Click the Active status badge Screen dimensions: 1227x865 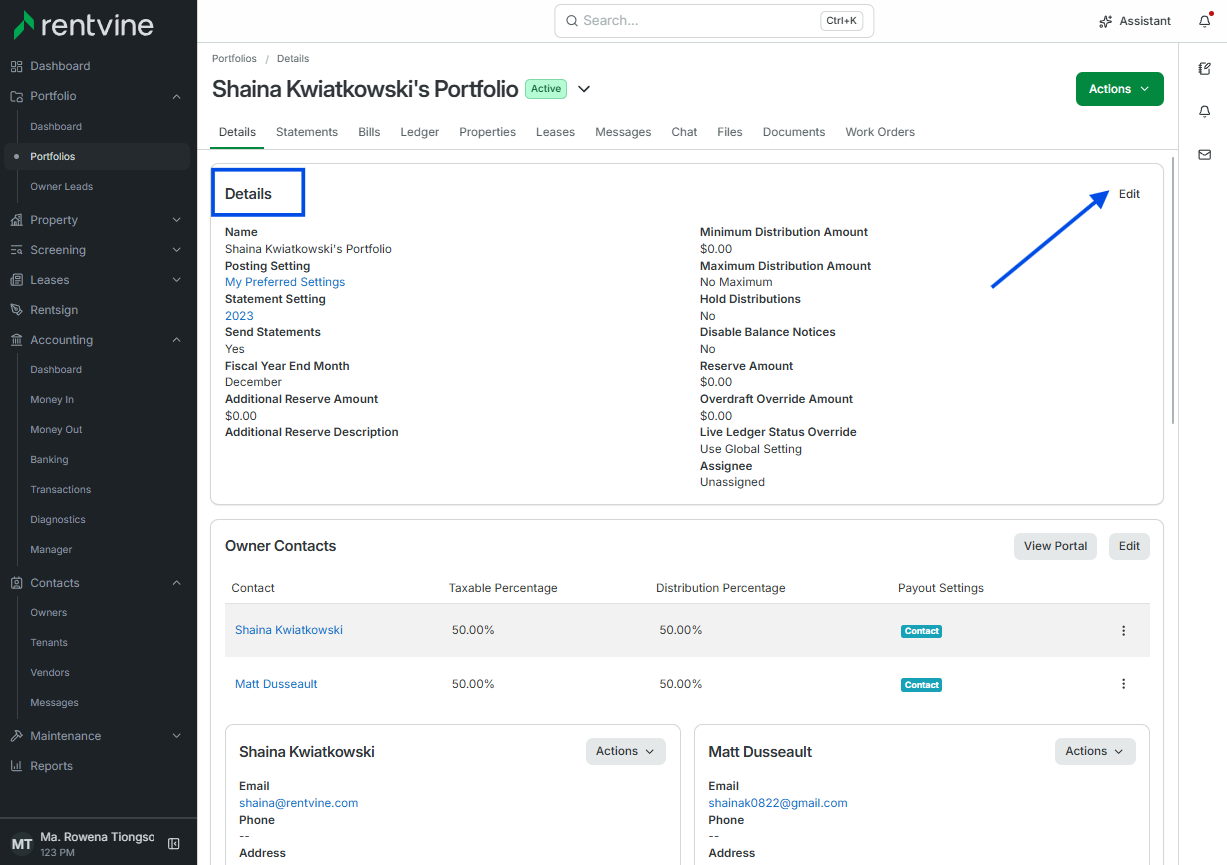(x=546, y=89)
